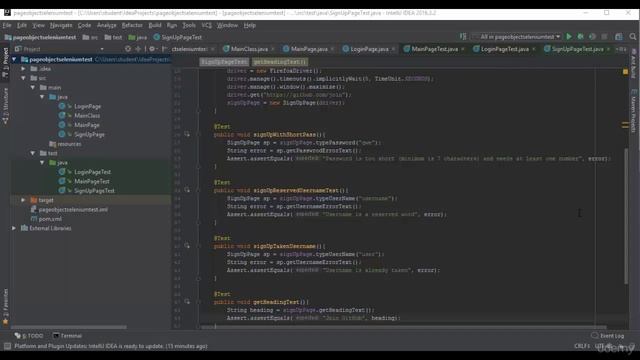
Task: Open the Project Structure icon
Action: (619, 37)
